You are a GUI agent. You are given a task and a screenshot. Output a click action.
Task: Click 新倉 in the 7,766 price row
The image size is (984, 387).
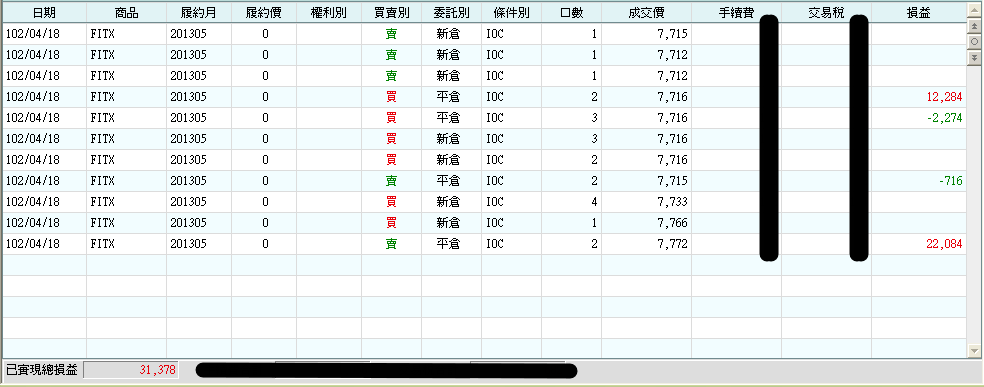click(448, 223)
